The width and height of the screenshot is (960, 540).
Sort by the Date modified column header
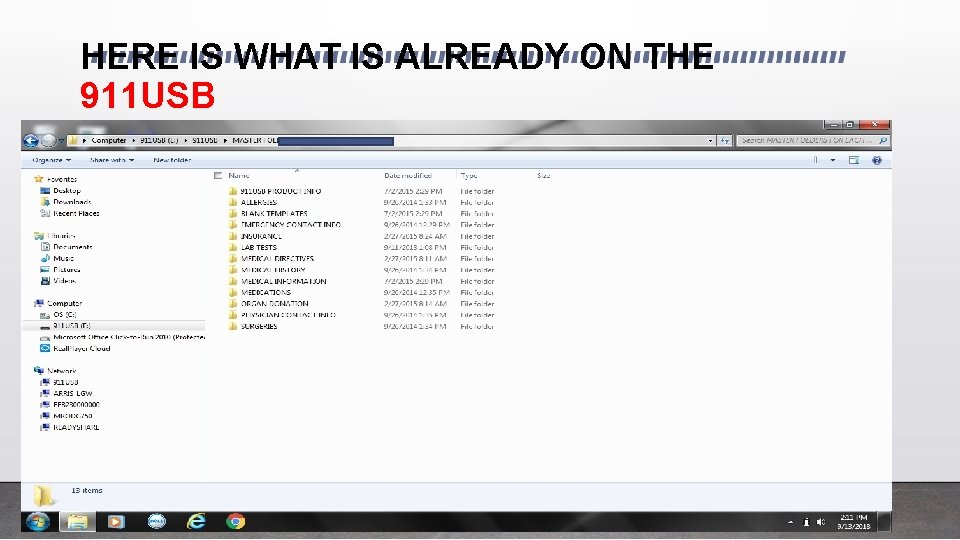pyautogui.click(x=408, y=176)
